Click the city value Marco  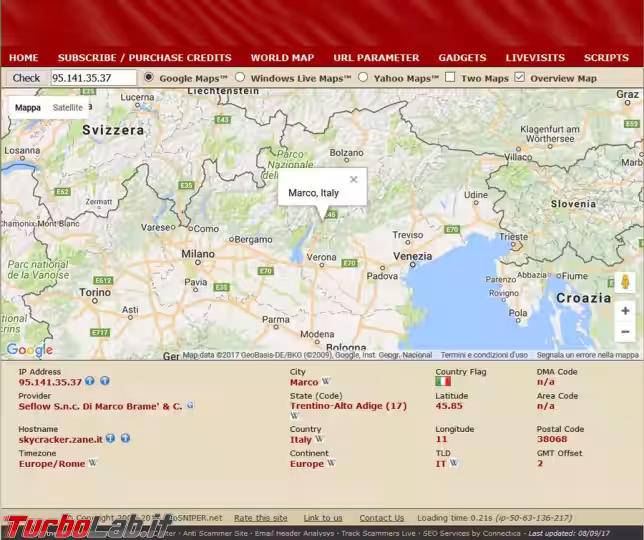coord(304,382)
